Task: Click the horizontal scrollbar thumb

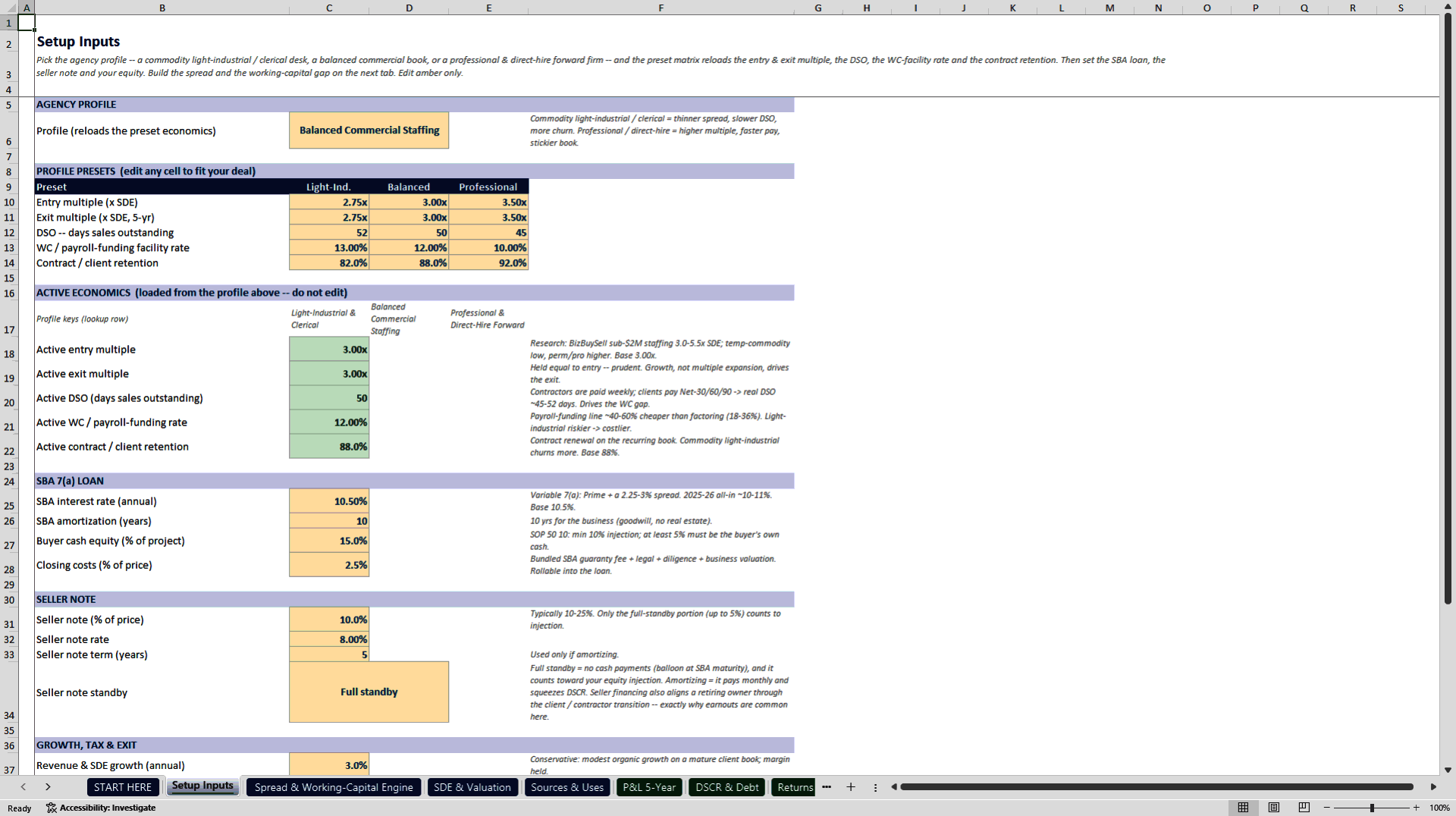Action: 1157,787
